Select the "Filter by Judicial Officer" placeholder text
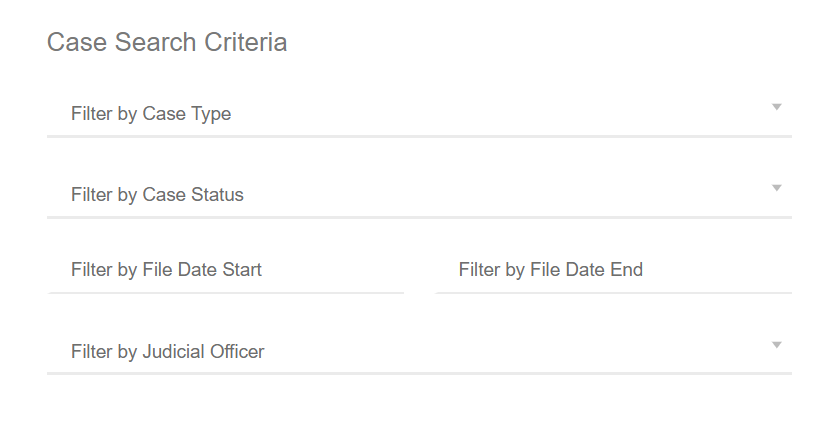 pyautogui.click(x=168, y=352)
